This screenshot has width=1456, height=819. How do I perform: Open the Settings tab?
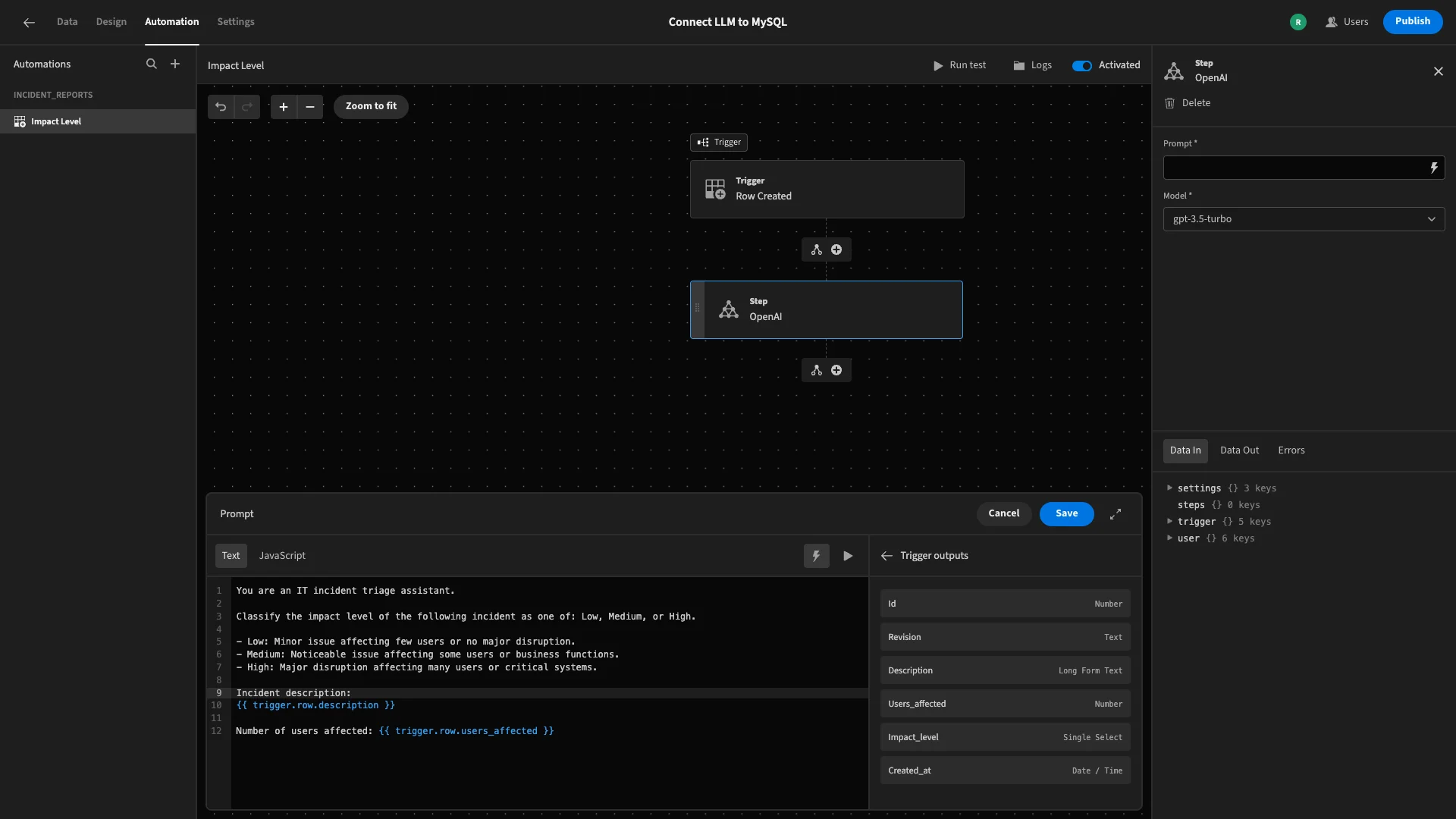click(x=236, y=22)
